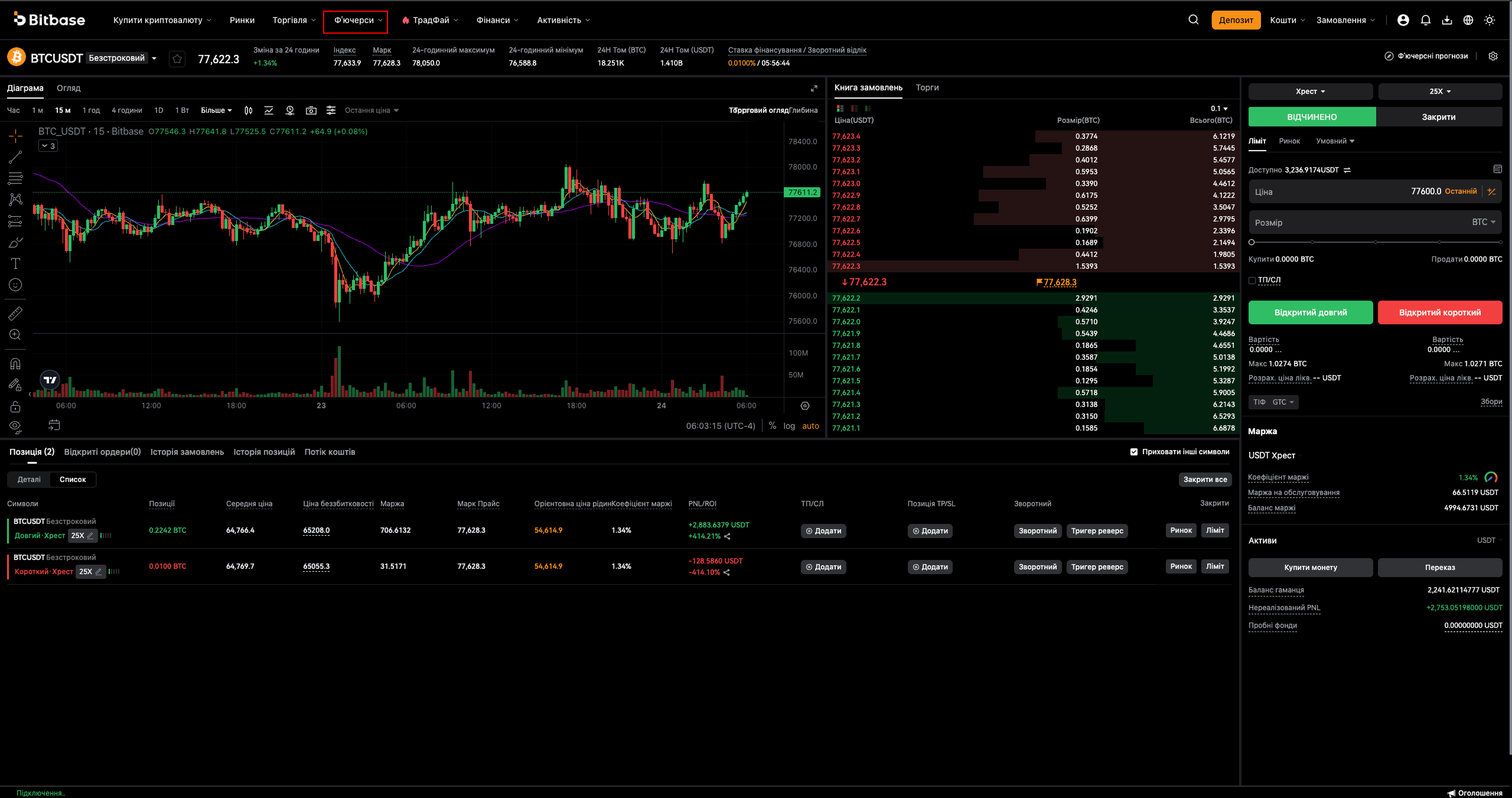Switch to the Торги tab
This screenshot has width=1512, height=798.
click(x=927, y=87)
